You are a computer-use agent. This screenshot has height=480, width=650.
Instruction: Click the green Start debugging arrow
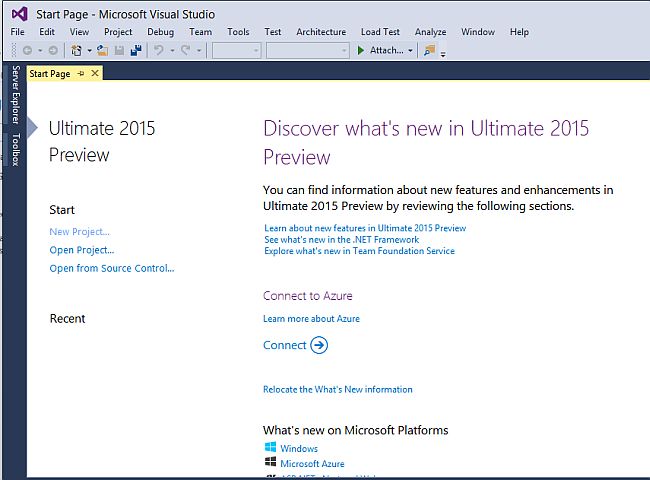pyautogui.click(x=361, y=50)
